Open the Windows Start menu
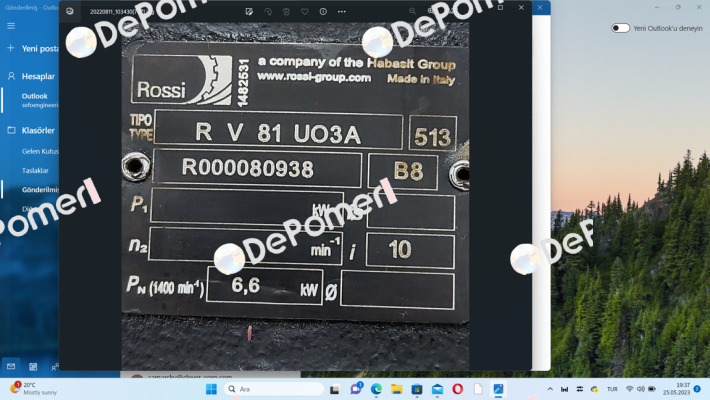The width and height of the screenshot is (710, 400). (x=211, y=389)
